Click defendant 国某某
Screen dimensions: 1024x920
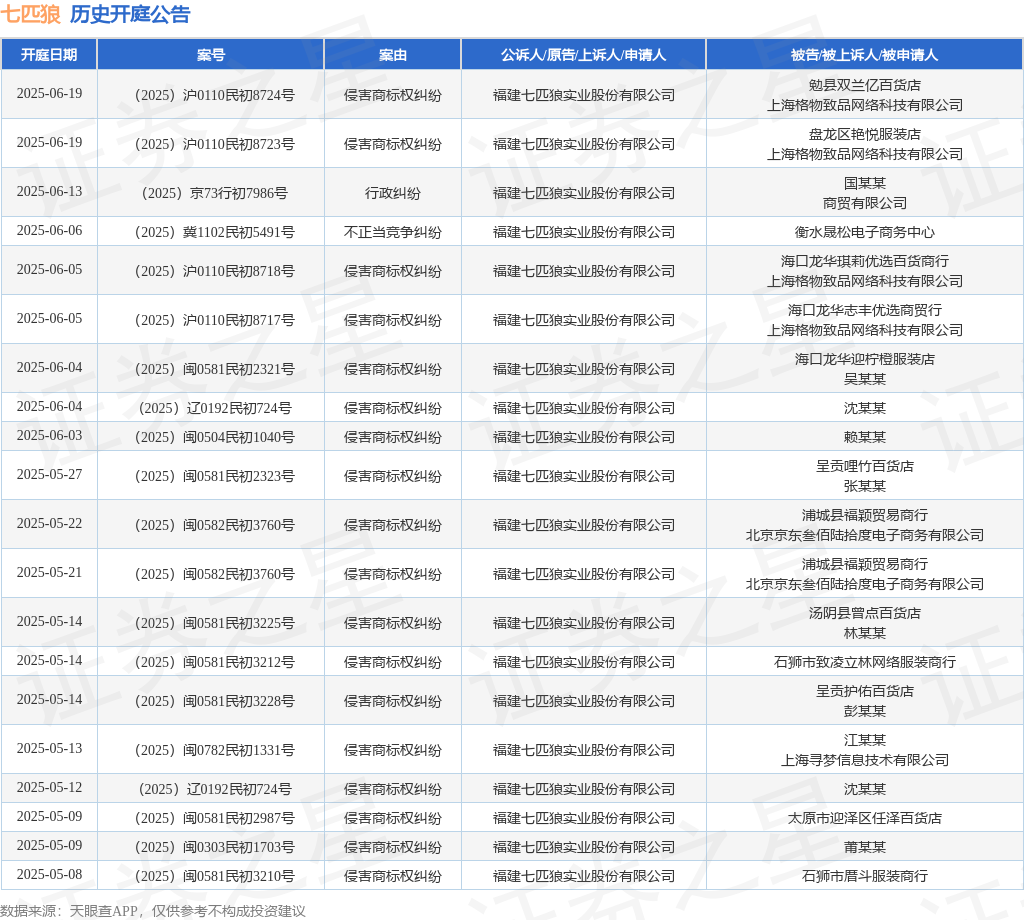tap(865, 183)
